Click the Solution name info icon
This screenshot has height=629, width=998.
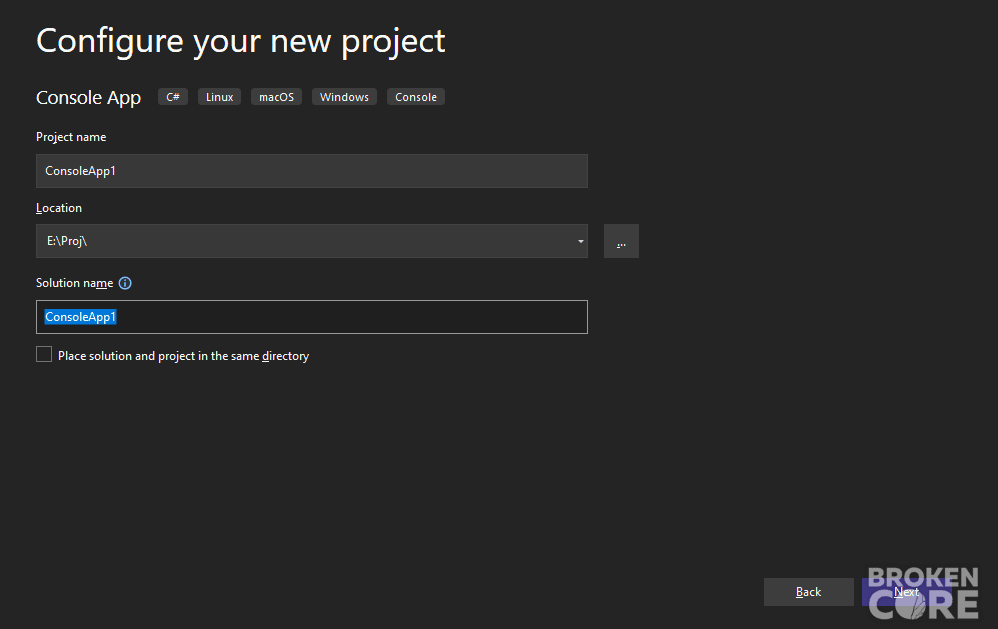[x=125, y=283]
